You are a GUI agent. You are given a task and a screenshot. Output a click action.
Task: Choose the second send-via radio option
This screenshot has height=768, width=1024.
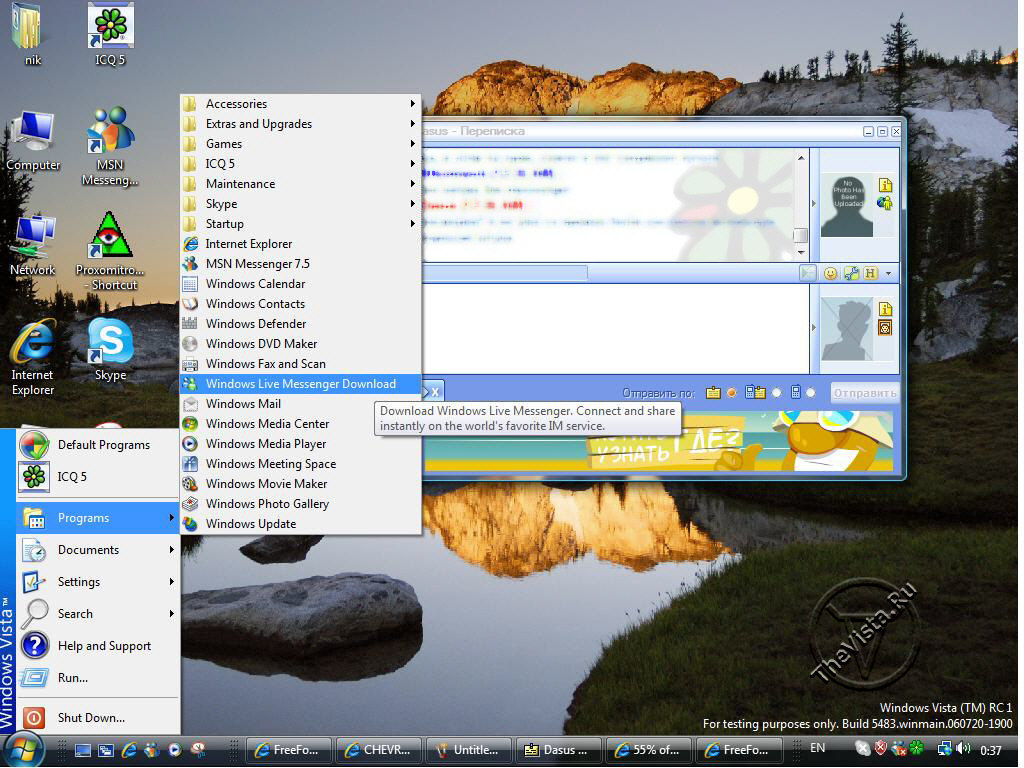pyautogui.click(x=776, y=393)
